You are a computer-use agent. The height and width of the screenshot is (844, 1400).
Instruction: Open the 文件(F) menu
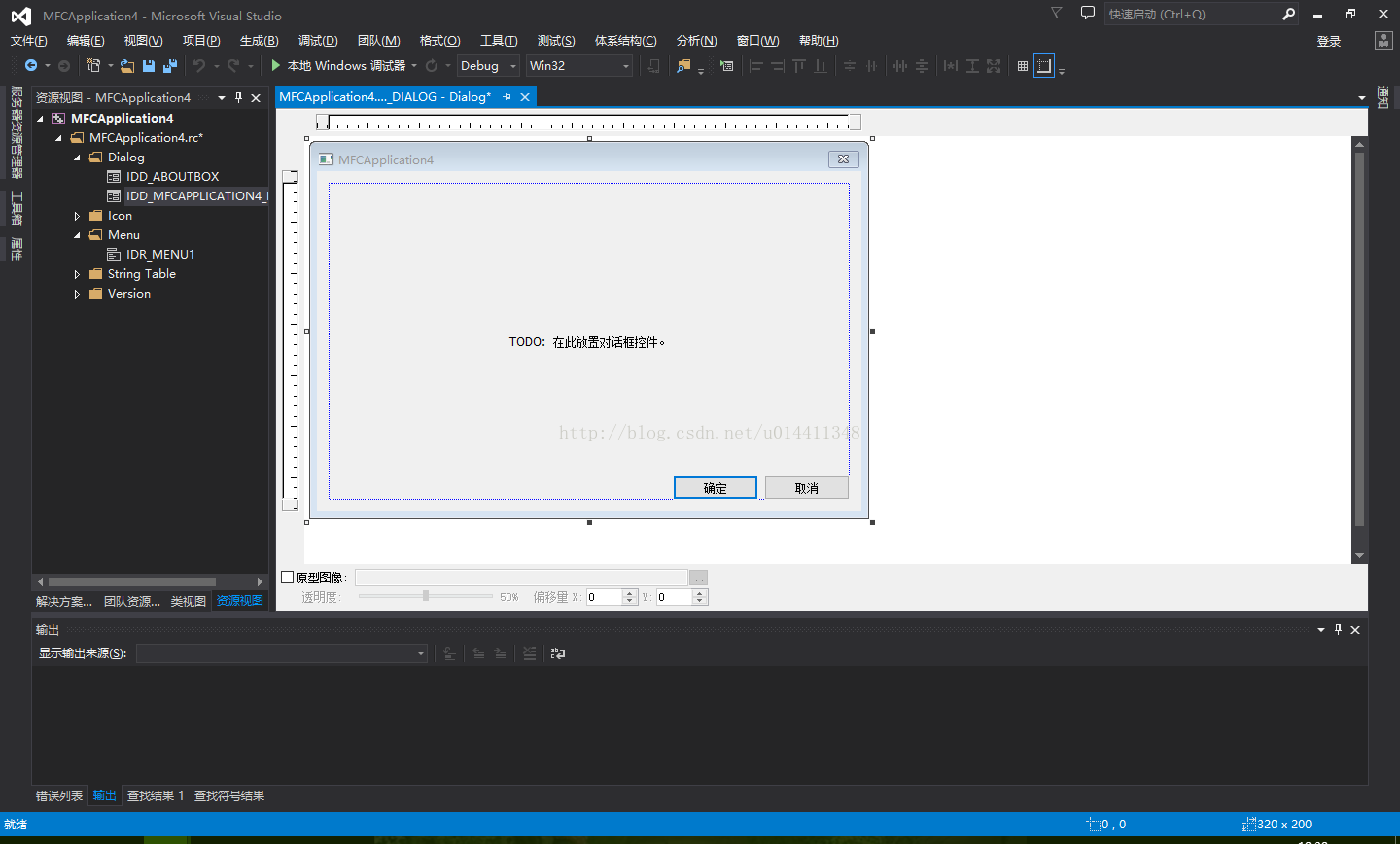point(28,40)
